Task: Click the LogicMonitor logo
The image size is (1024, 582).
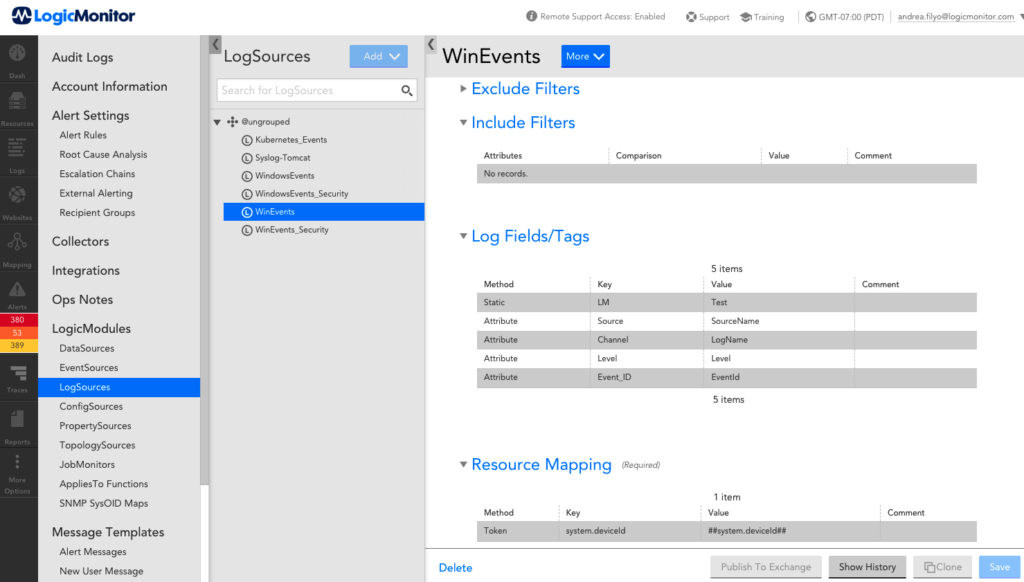Action: [x=73, y=16]
